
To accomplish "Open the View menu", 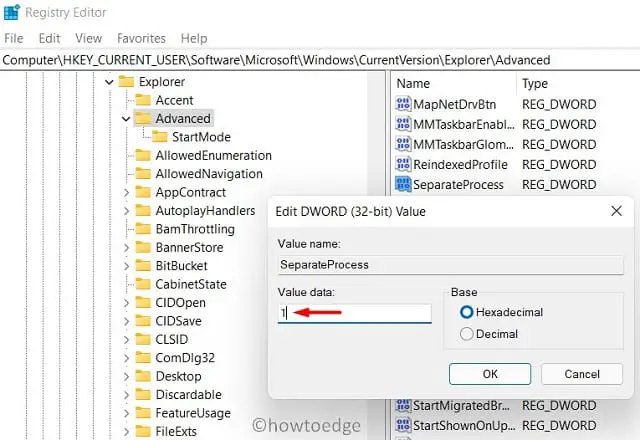I will [x=89, y=38].
